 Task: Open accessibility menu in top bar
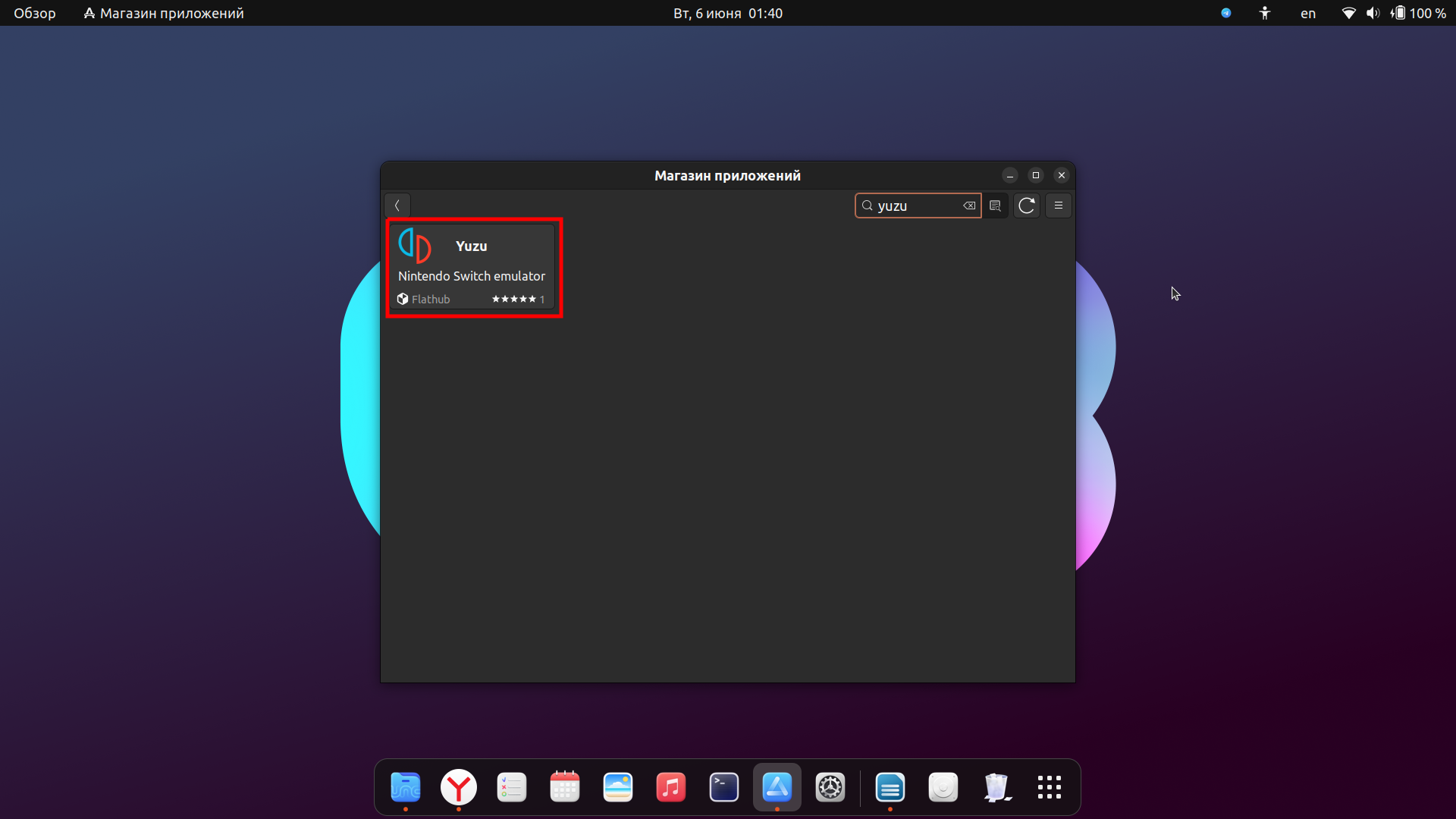pos(1265,13)
